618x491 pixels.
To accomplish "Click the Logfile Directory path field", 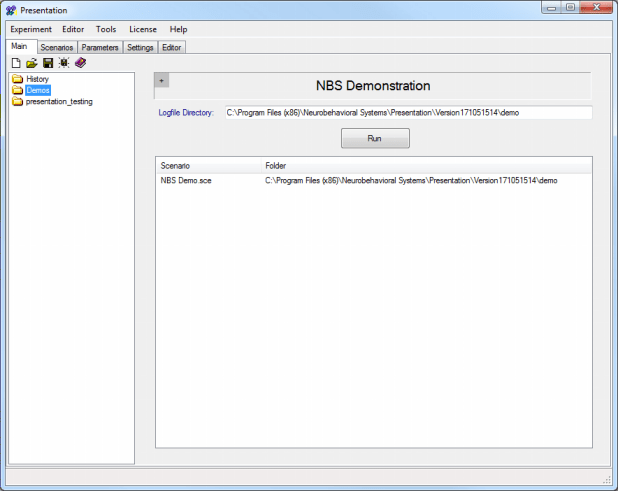I will tap(409, 113).
